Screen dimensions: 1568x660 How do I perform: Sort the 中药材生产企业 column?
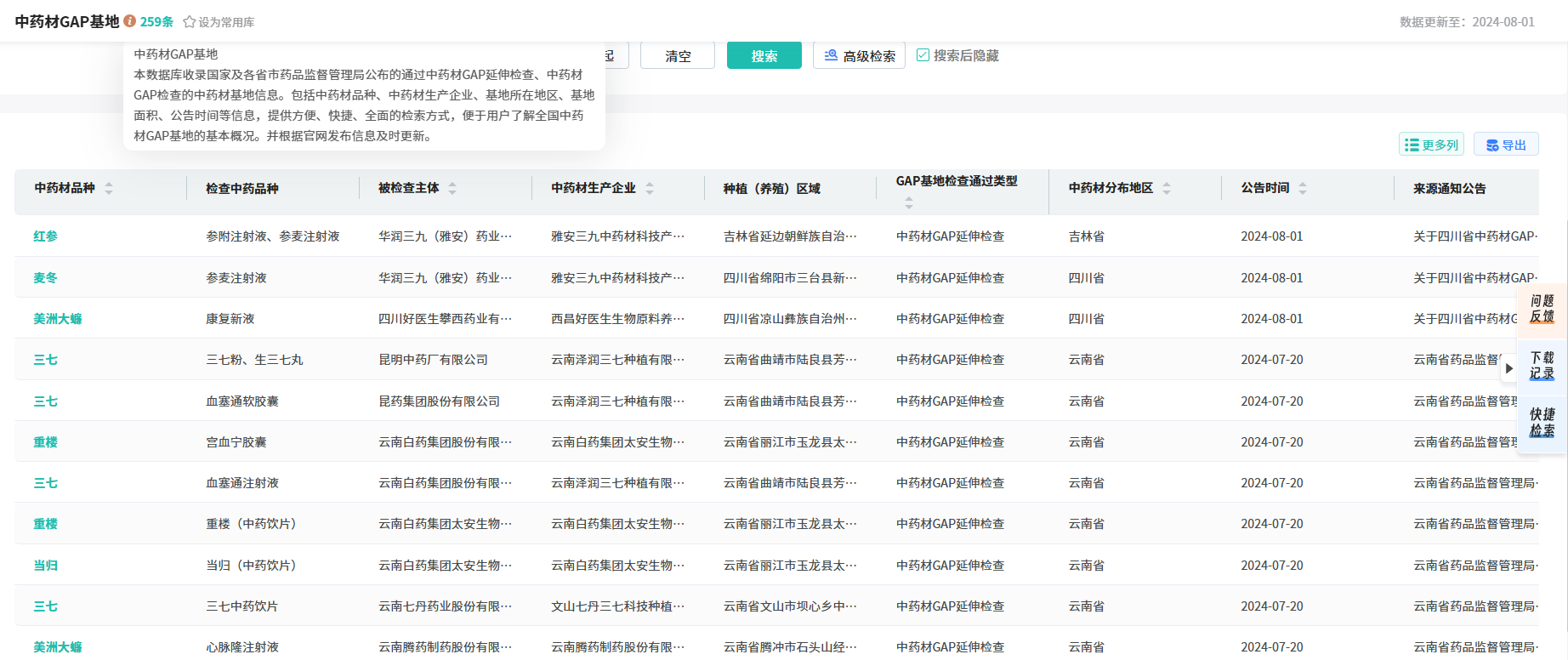pos(650,189)
